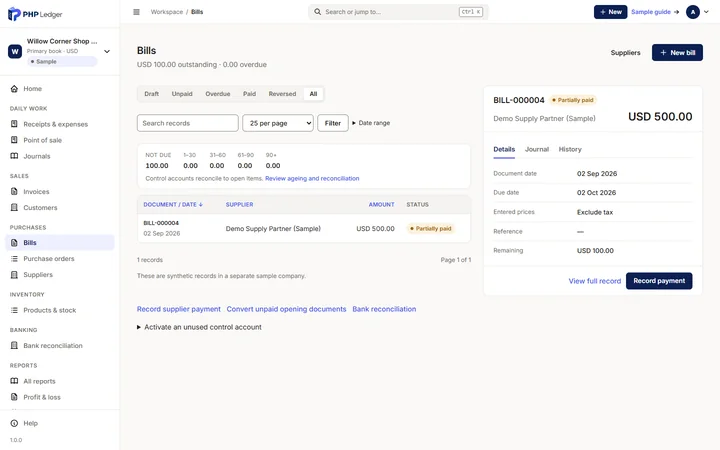Switch to the History tab
Image resolution: width=720 pixels, height=450 pixels.
(570, 149)
